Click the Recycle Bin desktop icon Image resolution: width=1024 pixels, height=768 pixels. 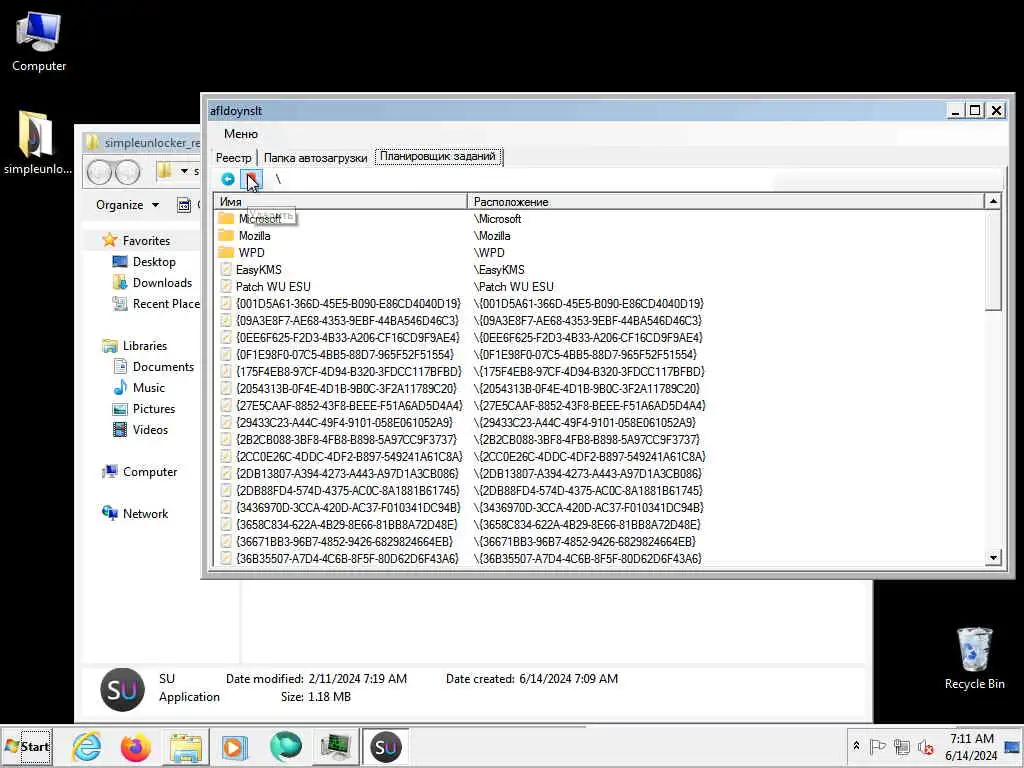pos(974,658)
